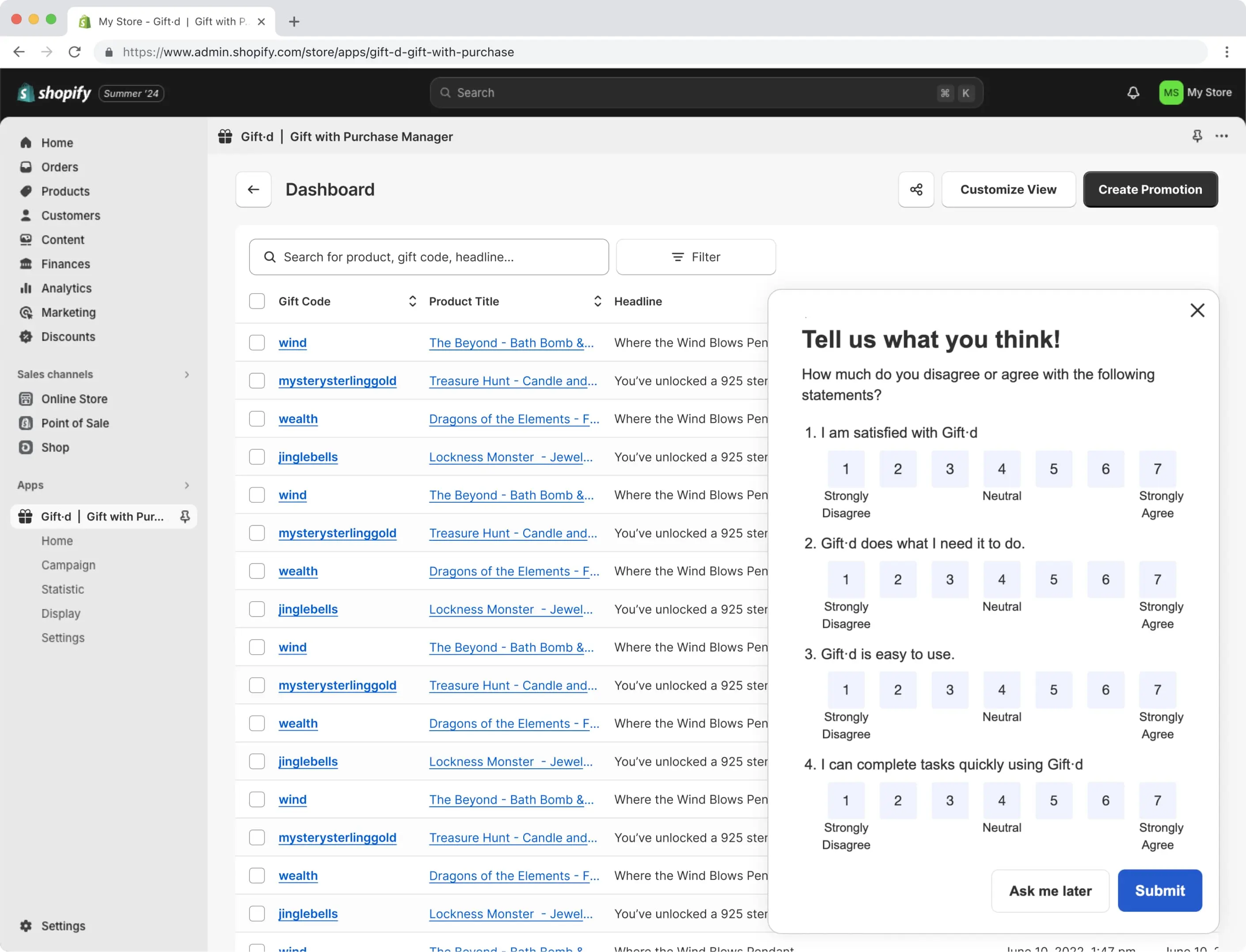Click the share icon beside Customize View
The width and height of the screenshot is (1246, 952).
point(916,189)
